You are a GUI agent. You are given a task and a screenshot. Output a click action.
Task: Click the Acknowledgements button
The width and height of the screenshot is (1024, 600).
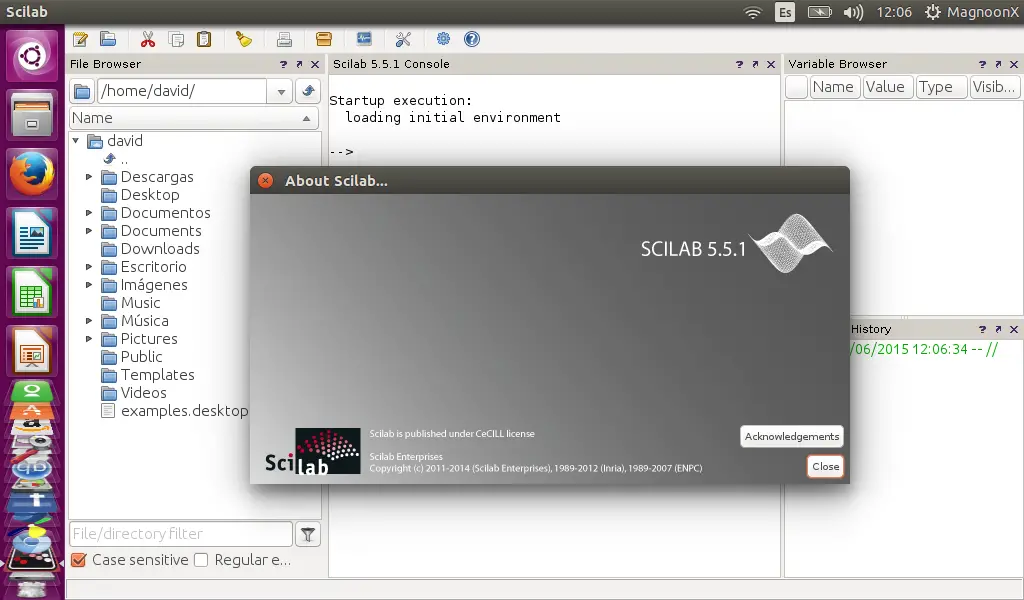(x=792, y=436)
